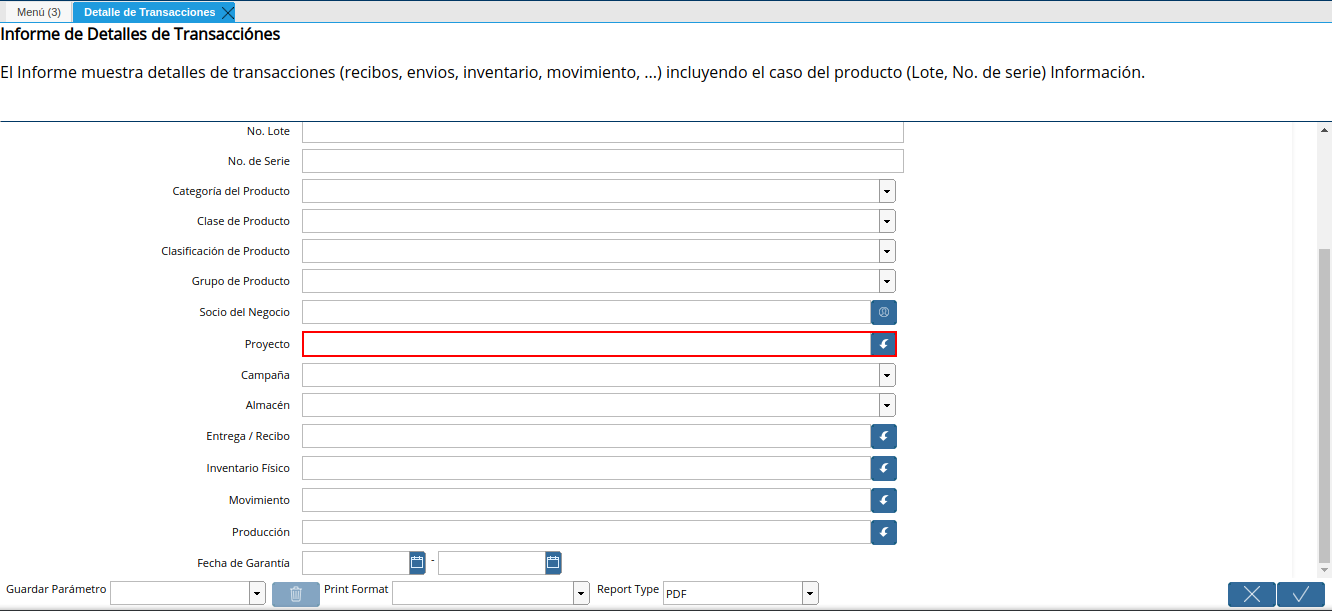Open the Almacén dropdown list
Screen dimensions: 1332x611
pyautogui.click(x=887, y=405)
